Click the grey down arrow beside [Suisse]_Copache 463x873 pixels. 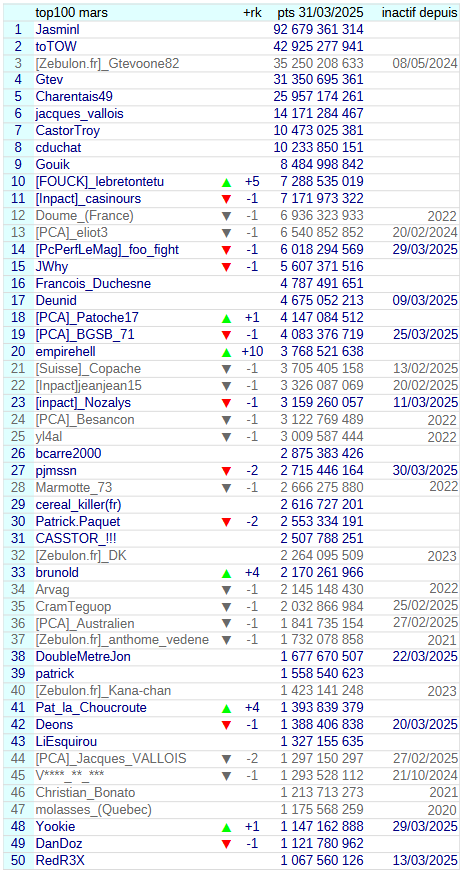[226, 369]
